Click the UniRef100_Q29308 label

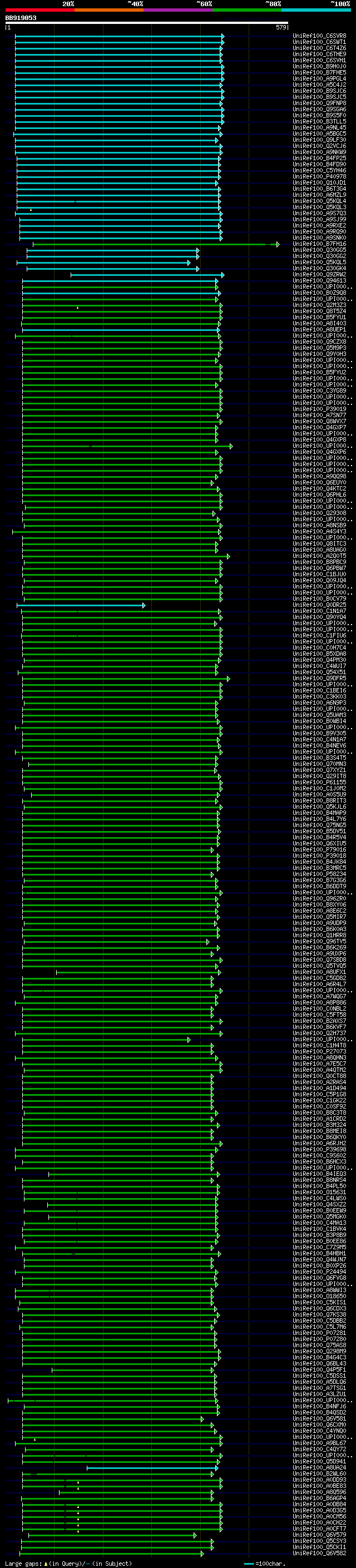point(319,513)
